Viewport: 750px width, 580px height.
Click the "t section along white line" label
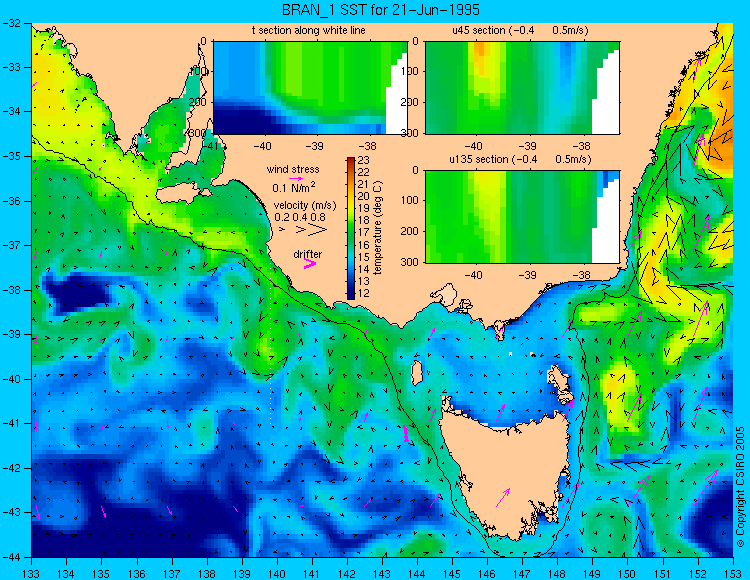[x=309, y=31]
